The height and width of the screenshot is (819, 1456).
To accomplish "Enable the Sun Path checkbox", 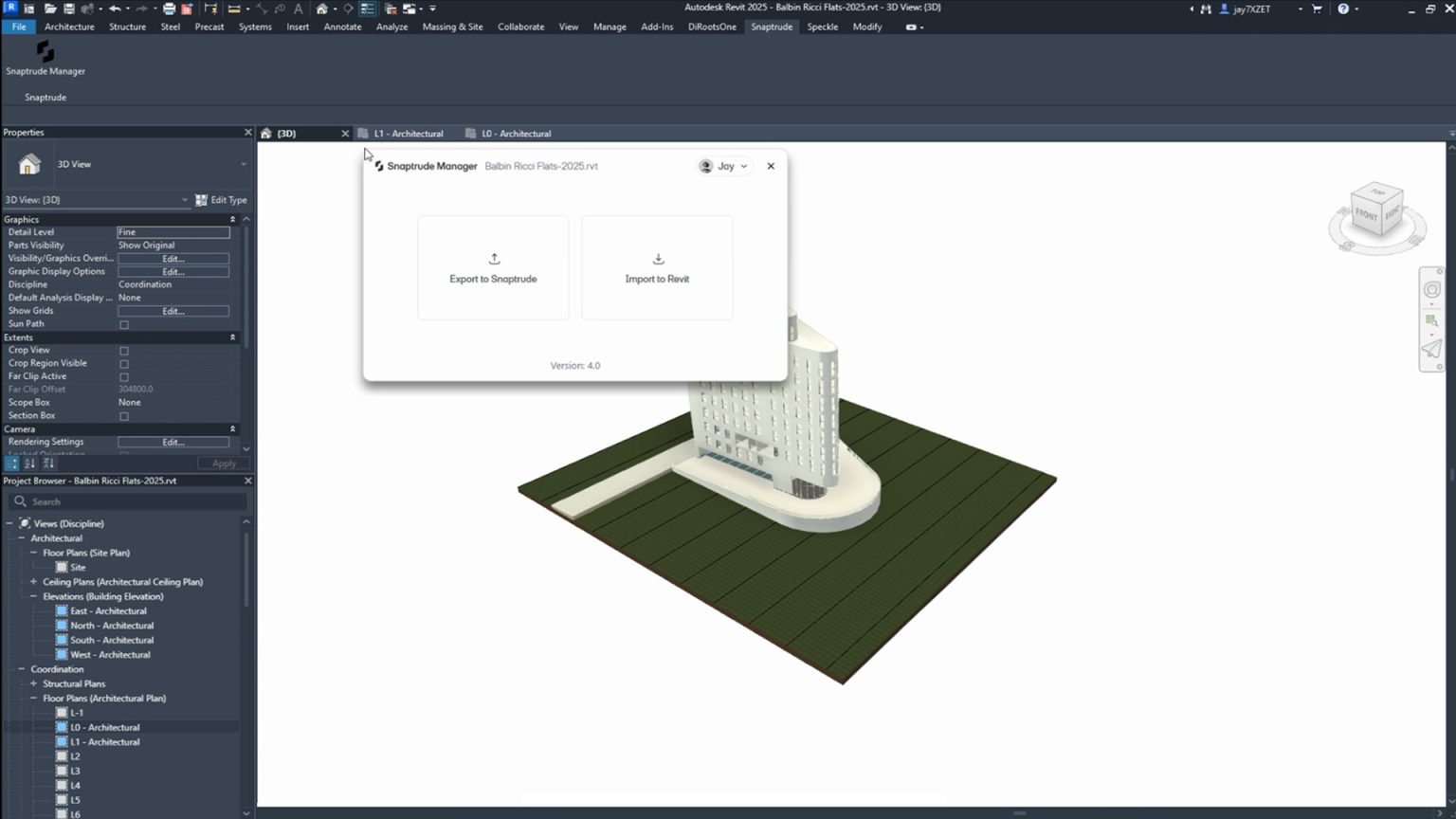I will point(124,325).
